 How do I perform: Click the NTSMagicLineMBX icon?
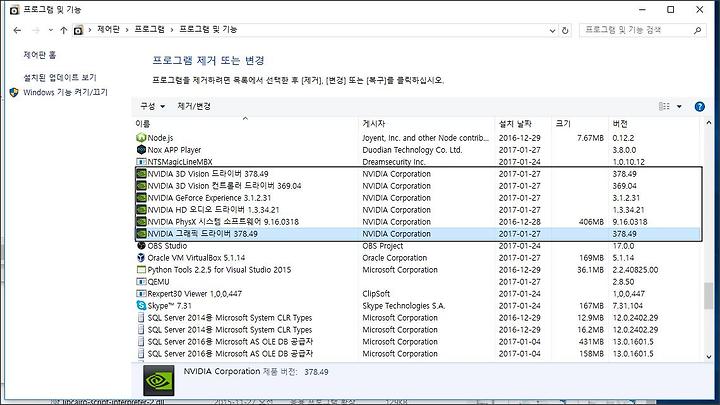coord(141,162)
